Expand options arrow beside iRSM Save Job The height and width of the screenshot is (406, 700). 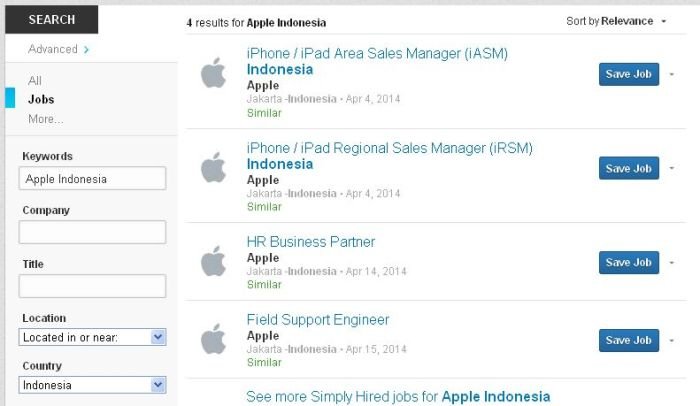(x=671, y=168)
